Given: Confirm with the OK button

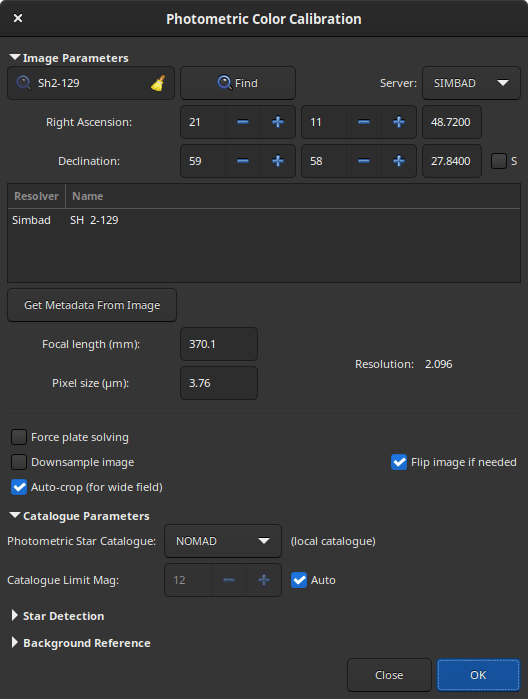Looking at the screenshot, I should tap(478, 675).
